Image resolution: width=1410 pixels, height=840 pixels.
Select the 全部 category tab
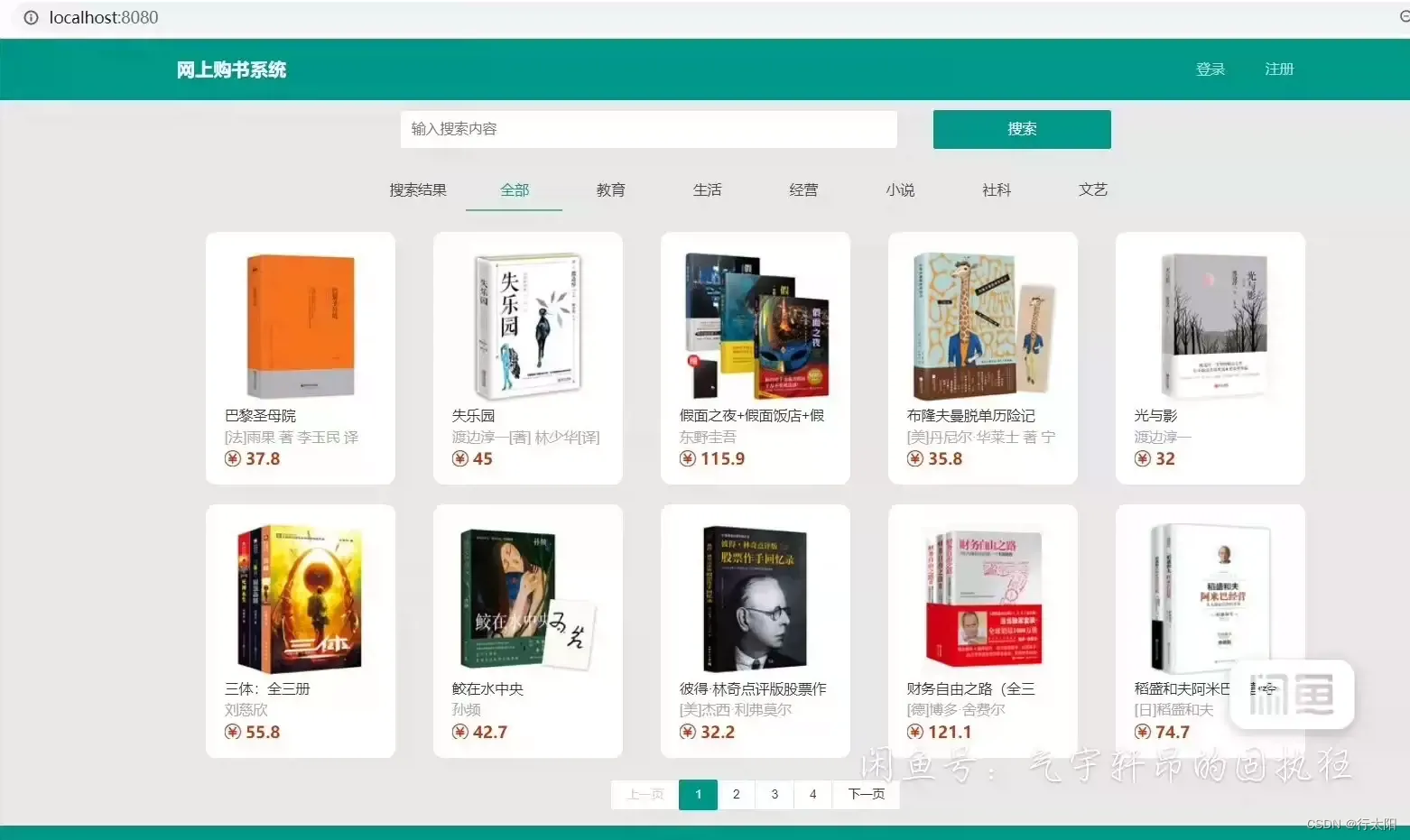click(515, 189)
